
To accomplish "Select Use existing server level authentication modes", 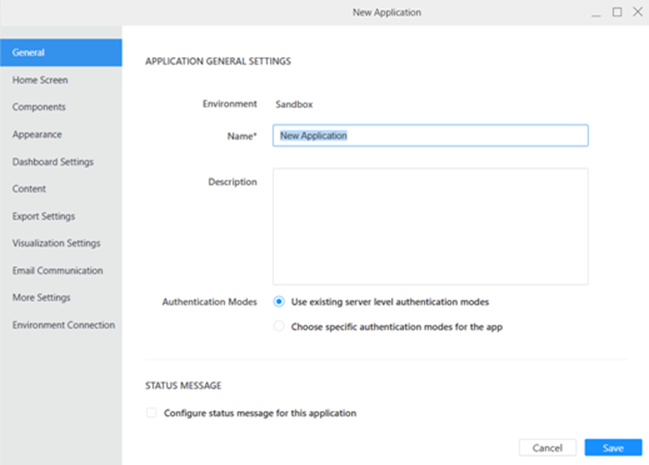I will point(279,301).
